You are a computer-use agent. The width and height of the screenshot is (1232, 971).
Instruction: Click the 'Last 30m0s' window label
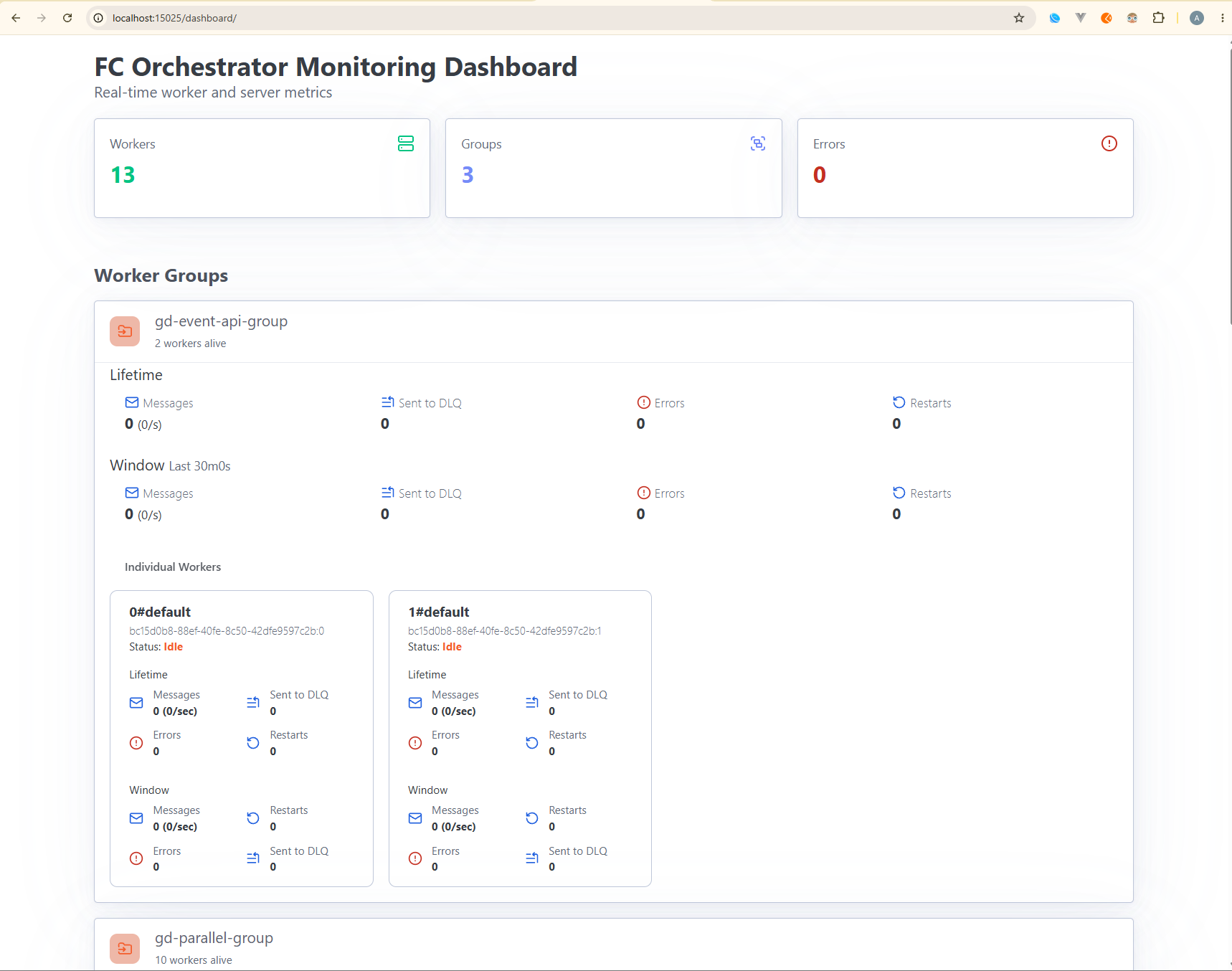tap(199, 466)
